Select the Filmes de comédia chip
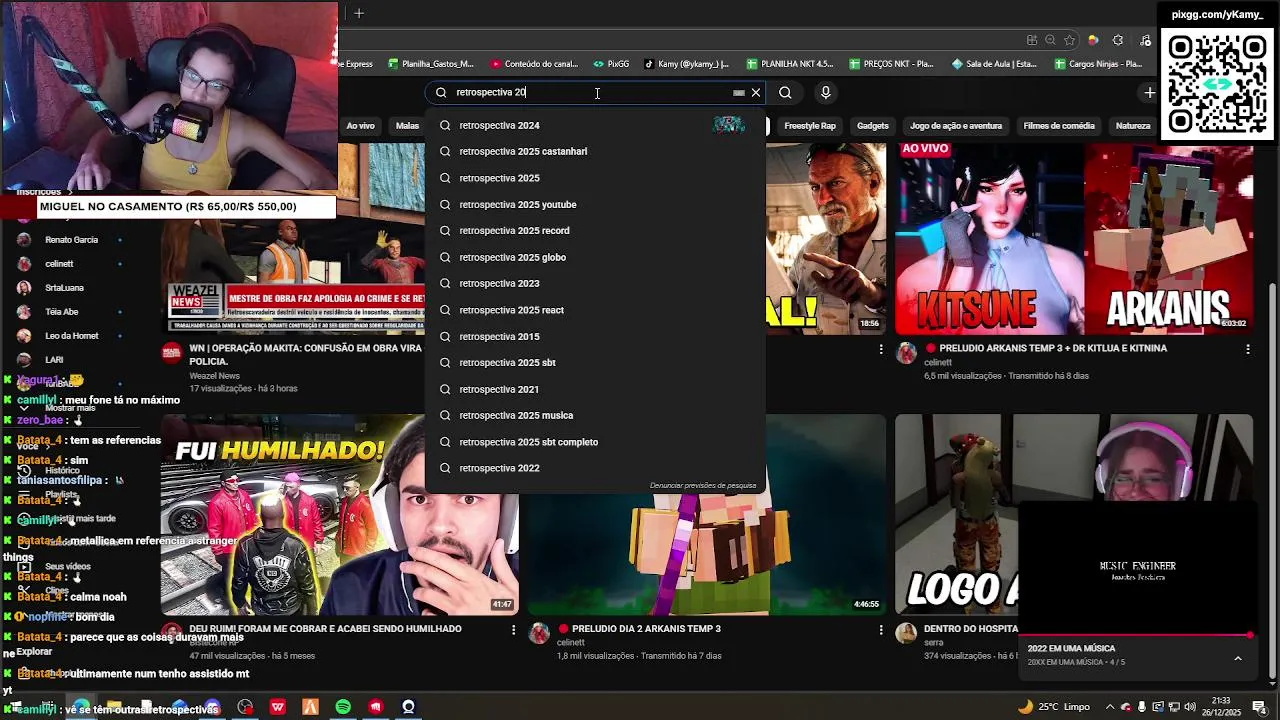 [1059, 126]
